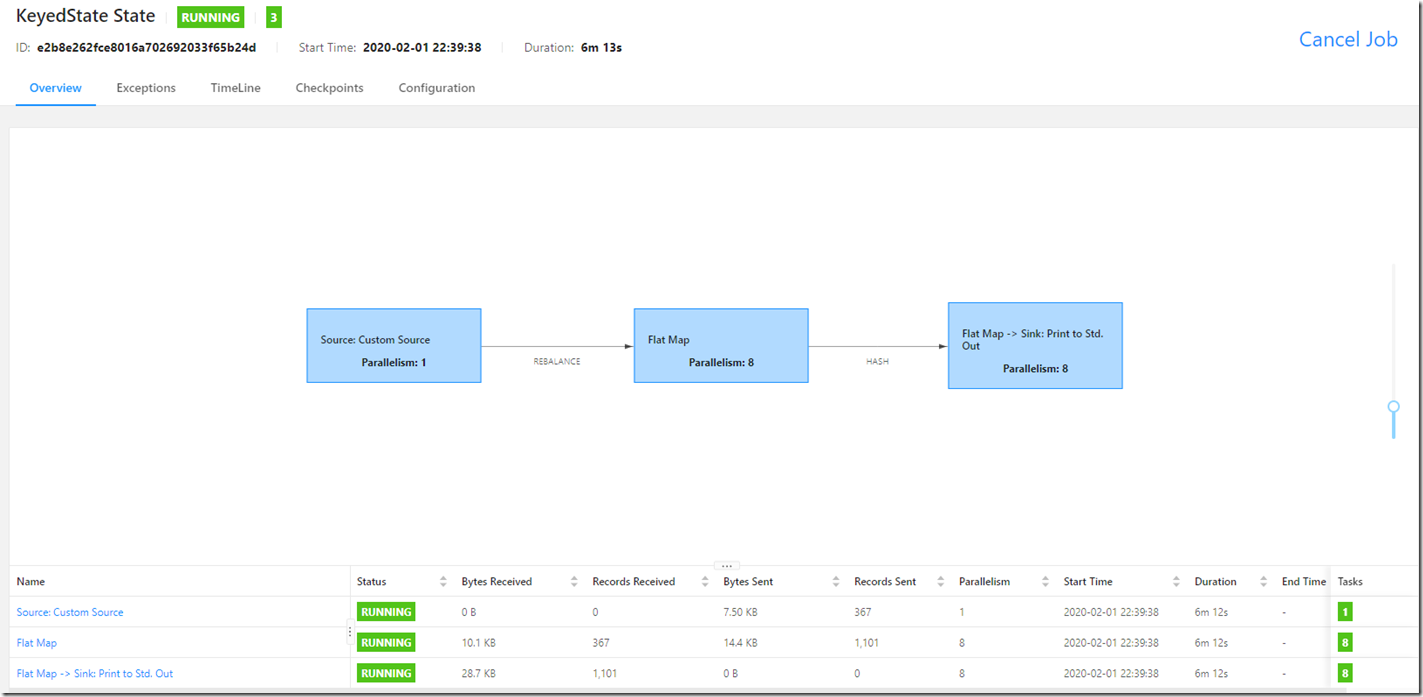Select the Flat Map -> Sink graph node
The width and height of the screenshot is (1423, 697).
click(x=1035, y=345)
